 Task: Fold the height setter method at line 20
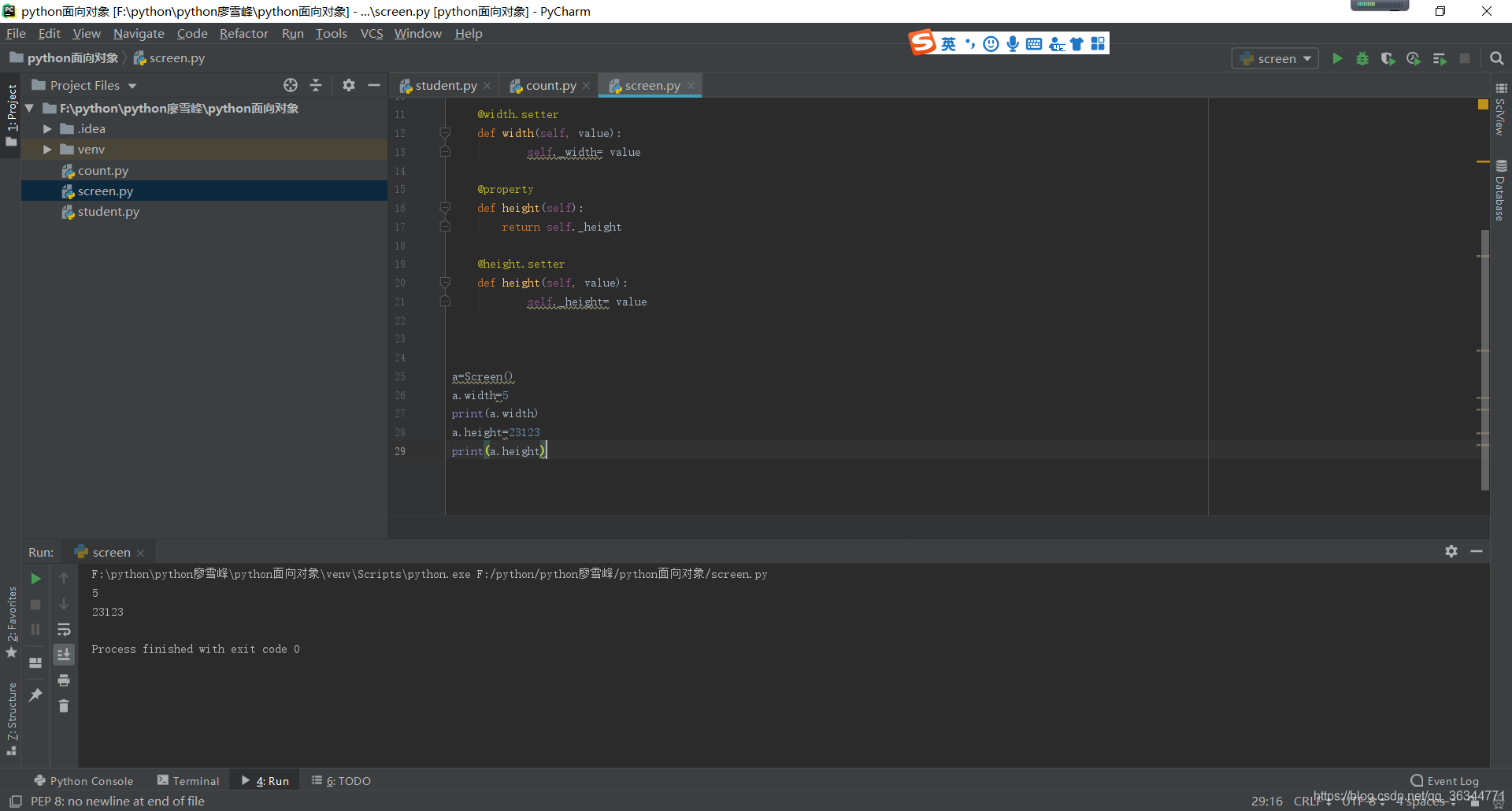445,283
